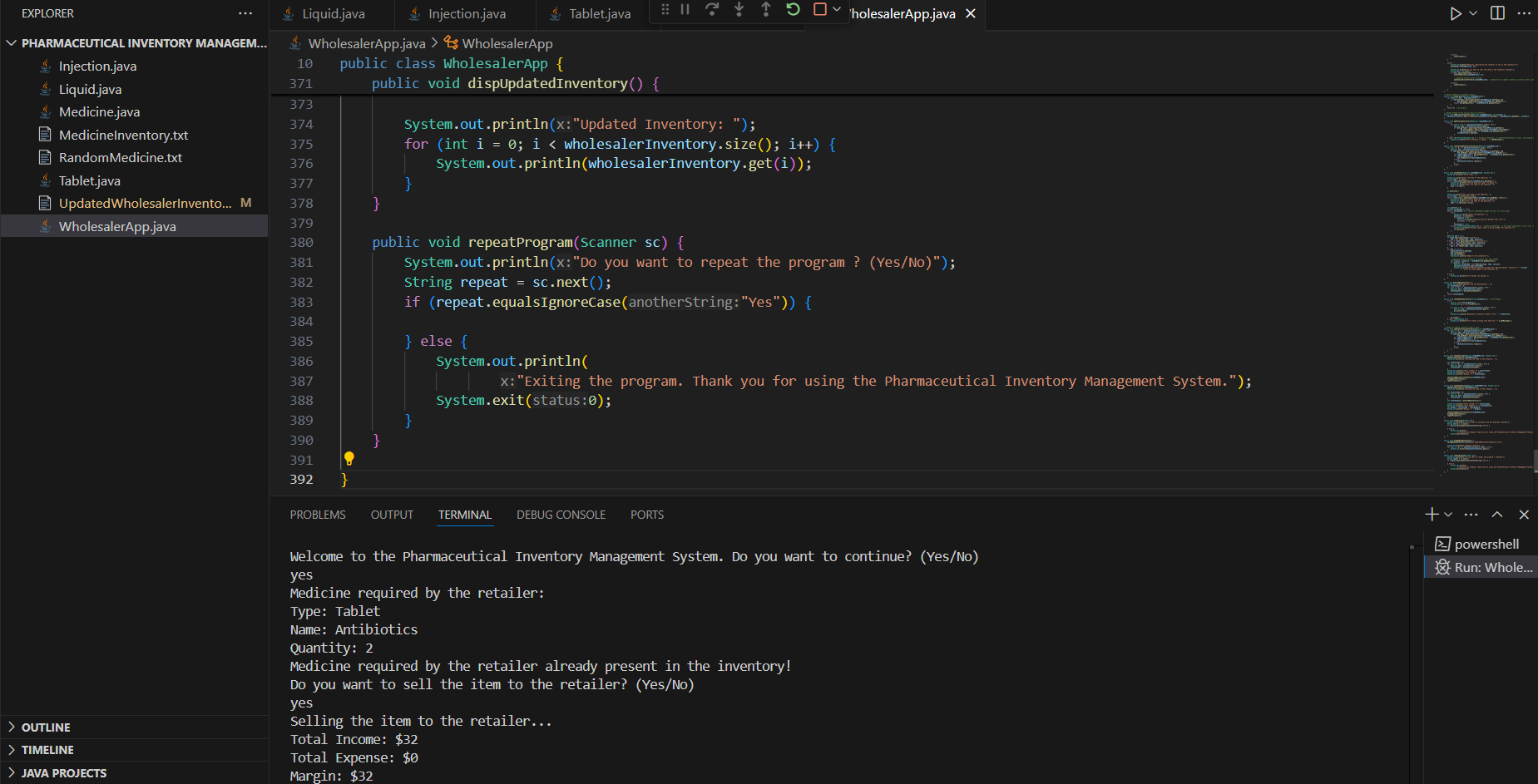This screenshot has height=784, width=1538.
Task: Open Explorer Views and More Actions menu
Action: pyautogui.click(x=245, y=13)
